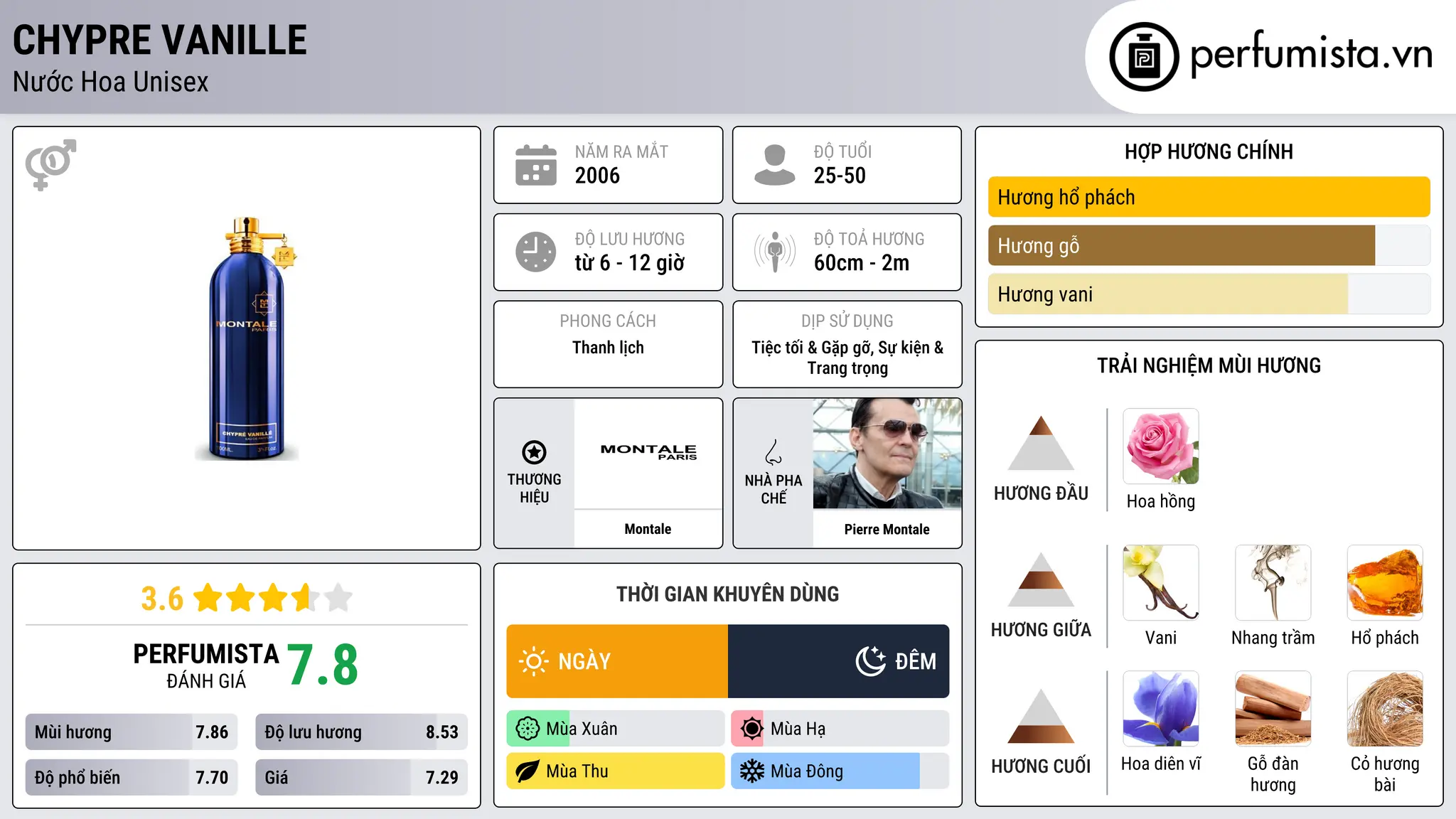Click the Hương cuối pyramid icon
The height and width of the screenshot is (819, 1456).
[1041, 716]
